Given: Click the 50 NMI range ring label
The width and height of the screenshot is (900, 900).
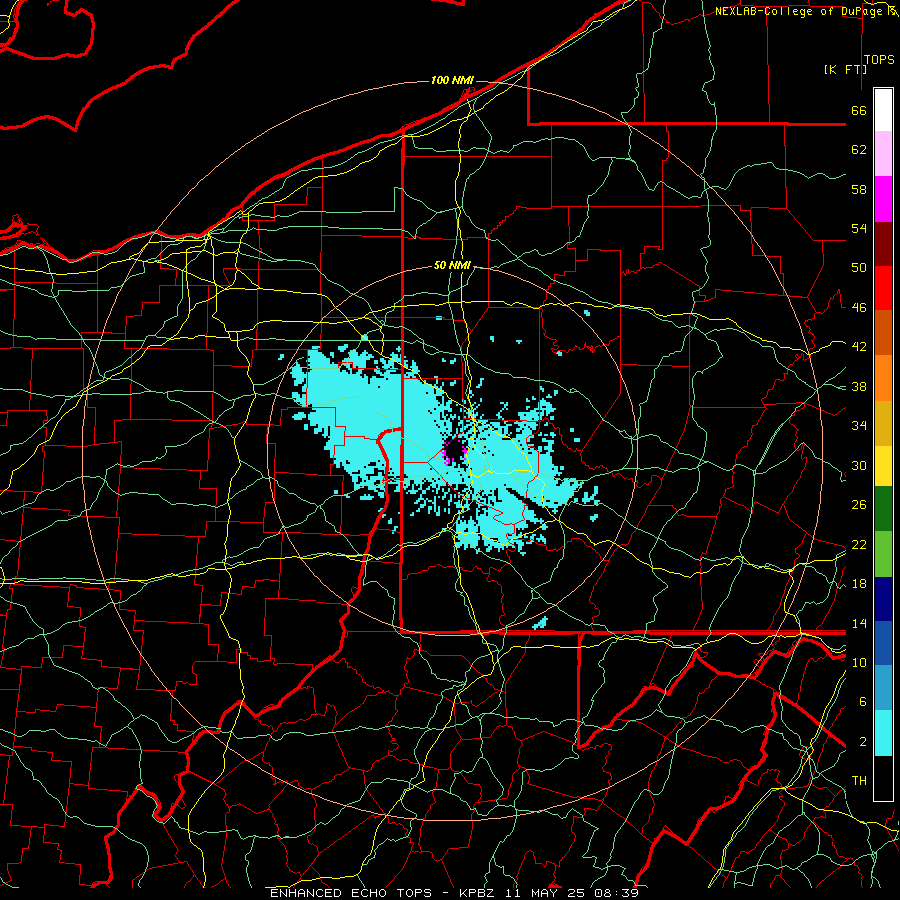Looking at the screenshot, I should click(452, 265).
